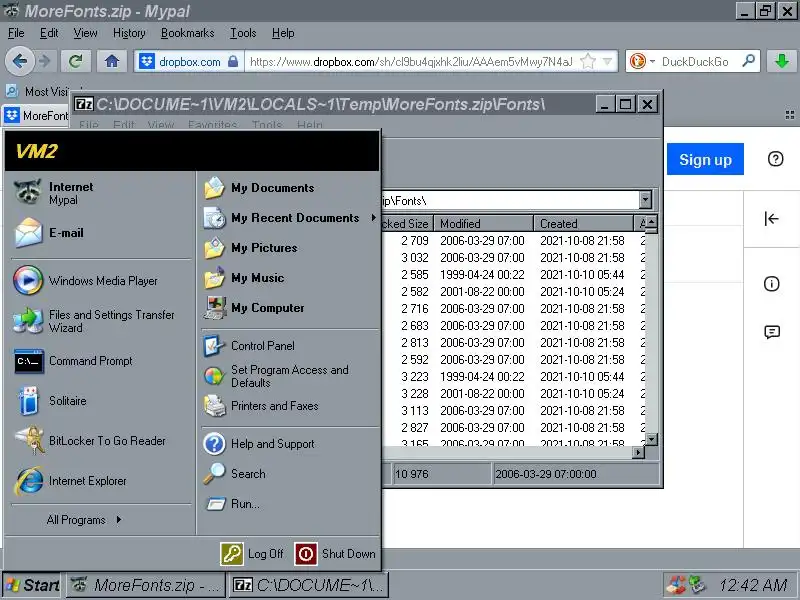
Task: Open the Run dialog
Action: [232, 504]
